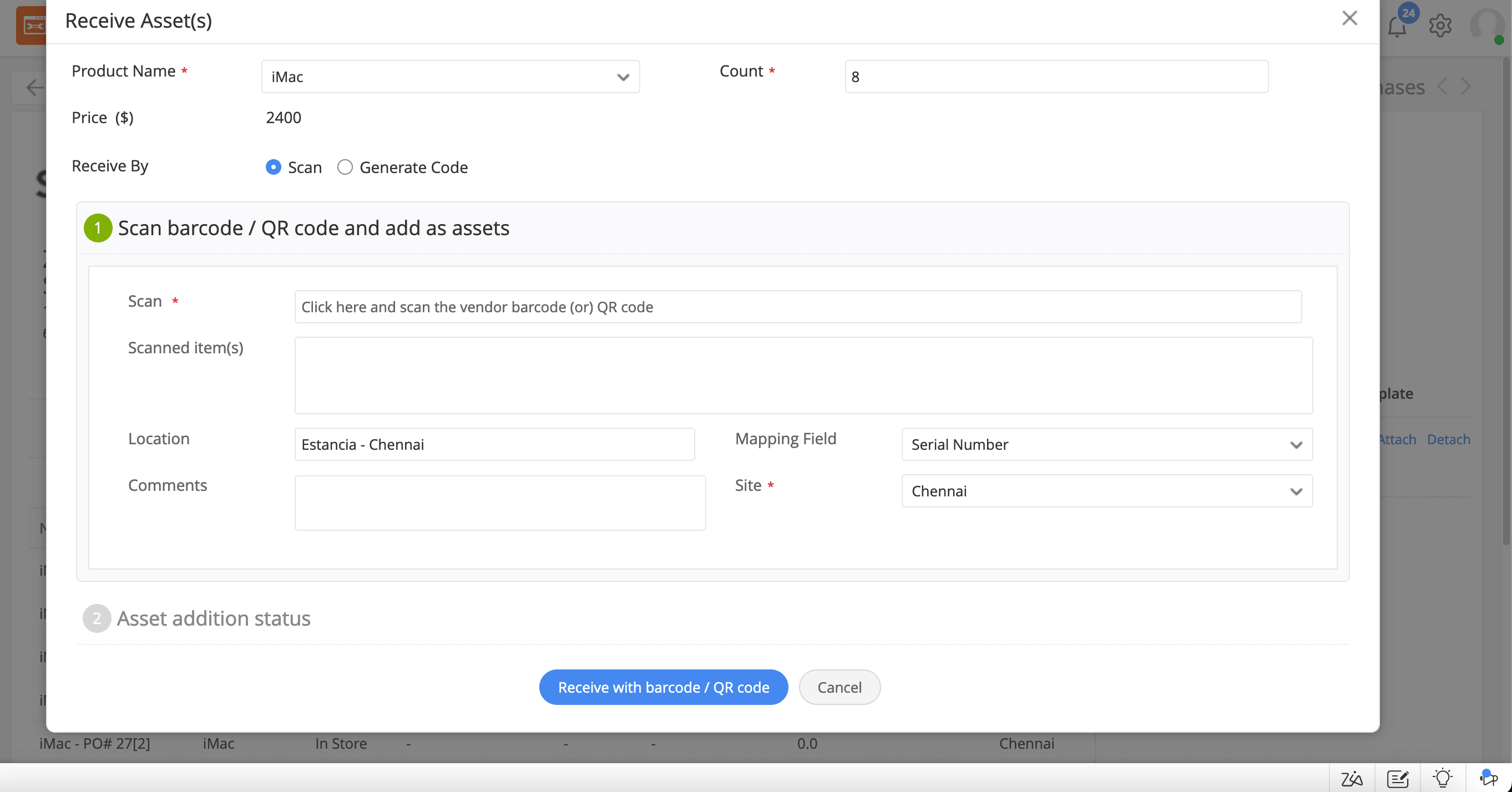Image resolution: width=1512 pixels, height=792 pixels.
Task: Click the notifications bell icon
Action: click(1397, 27)
